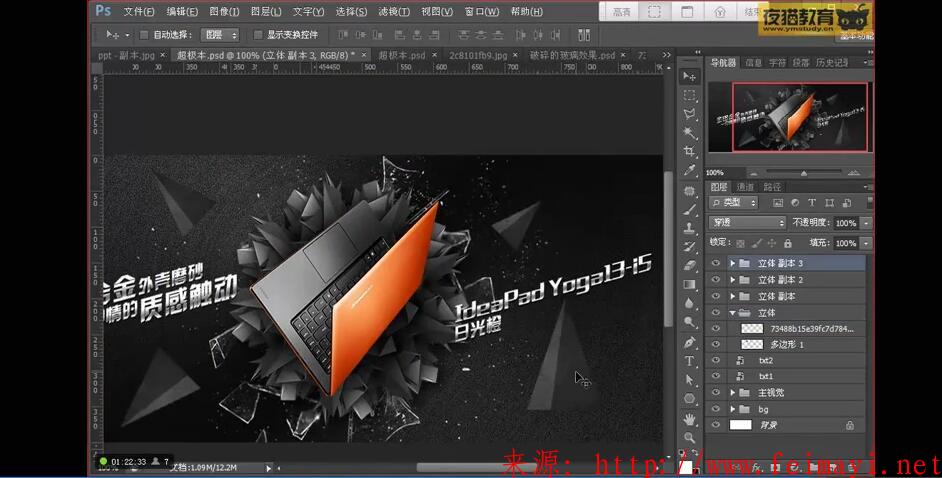The width and height of the screenshot is (942, 478).
Task: Select the Polygon shape tool
Action: pos(689,398)
